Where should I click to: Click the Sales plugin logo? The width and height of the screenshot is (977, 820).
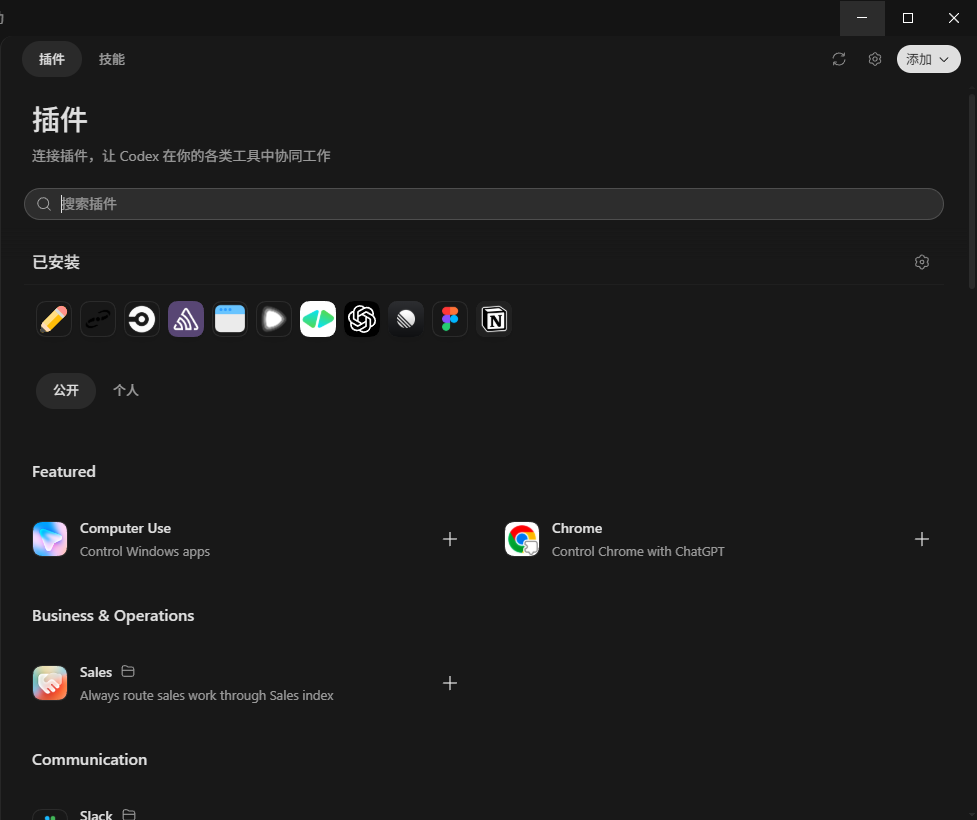(x=50, y=683)
